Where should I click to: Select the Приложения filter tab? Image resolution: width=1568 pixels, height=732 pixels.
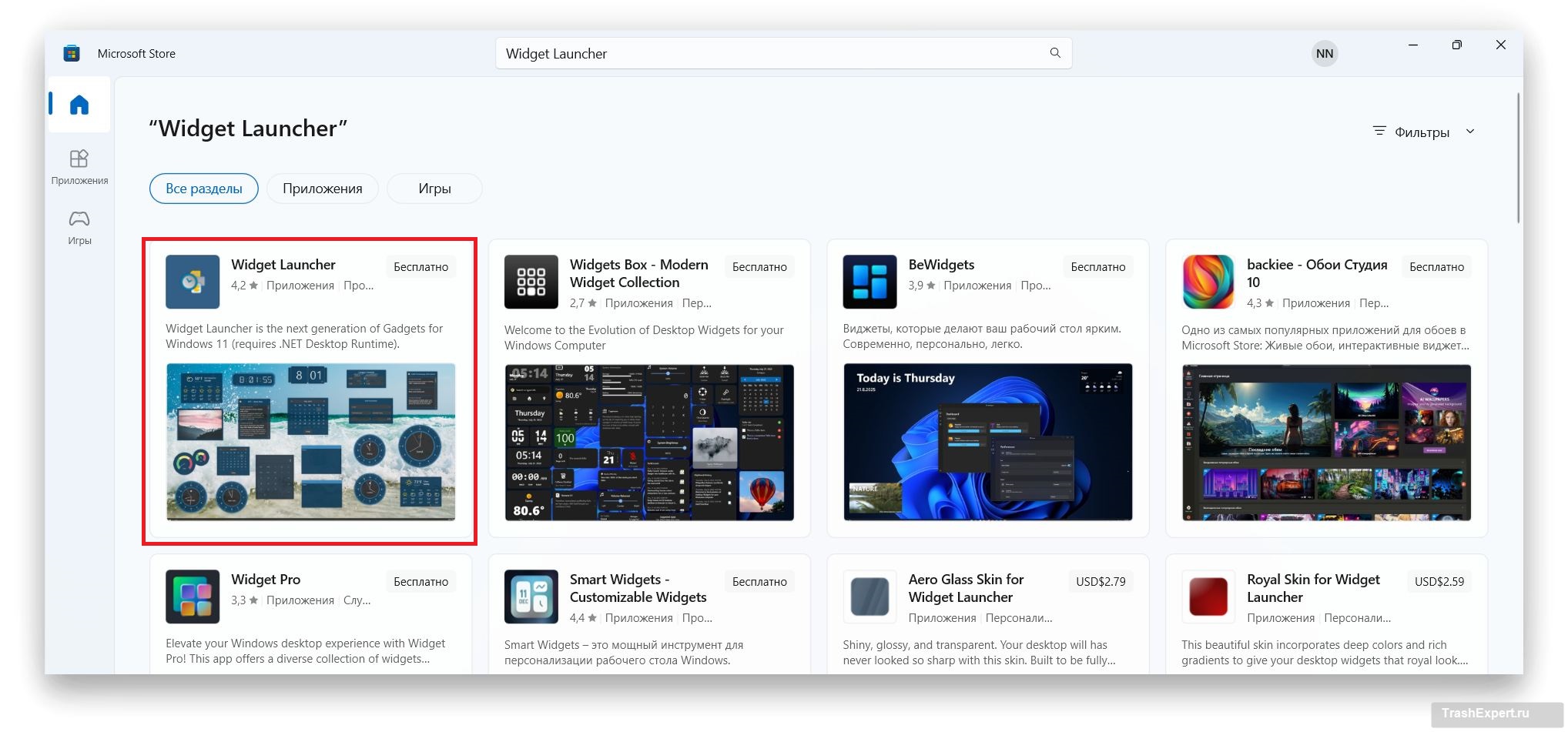coord(322,189)
